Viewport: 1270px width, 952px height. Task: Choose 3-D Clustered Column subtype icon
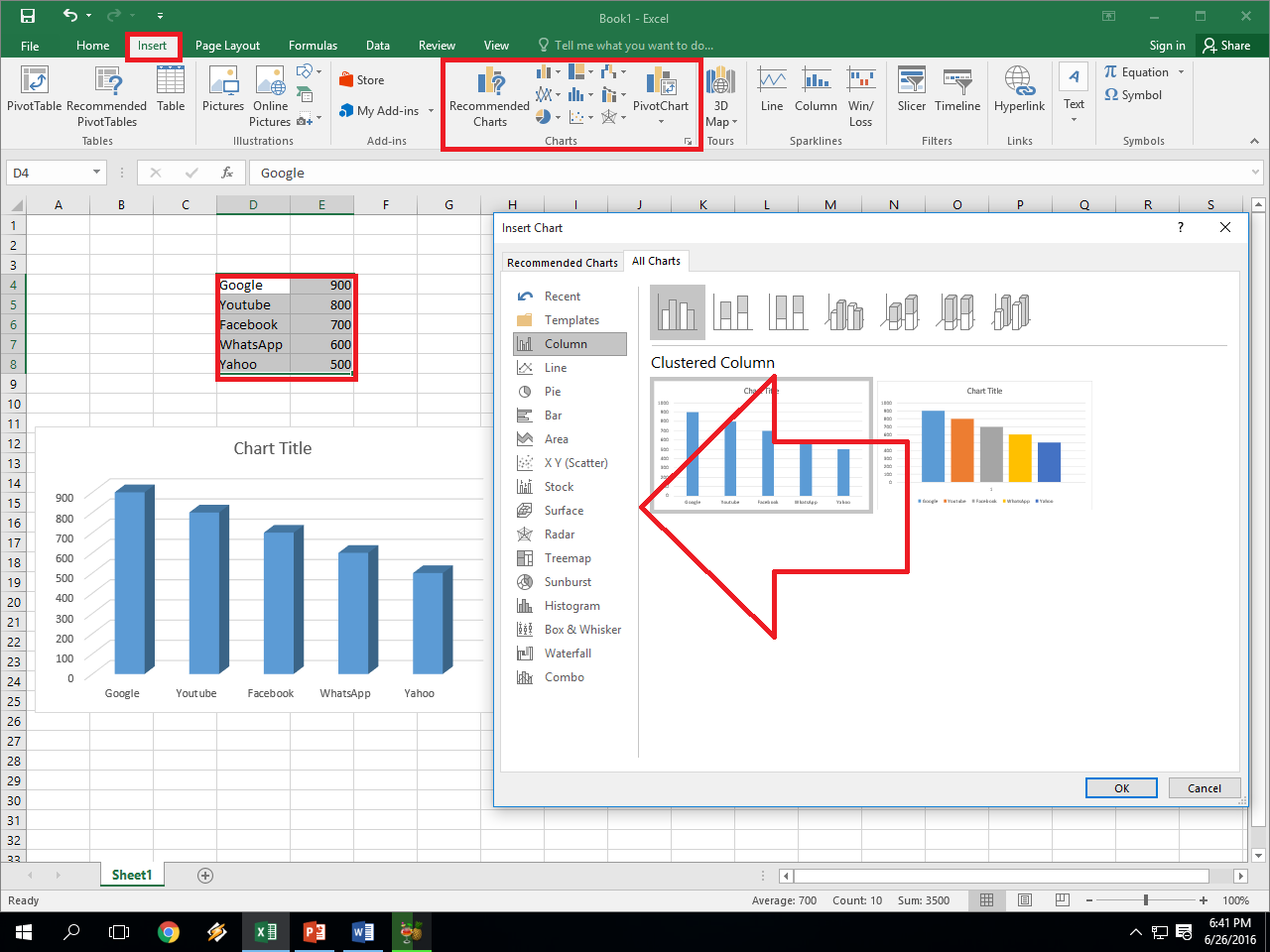click(x=844, y=312)
